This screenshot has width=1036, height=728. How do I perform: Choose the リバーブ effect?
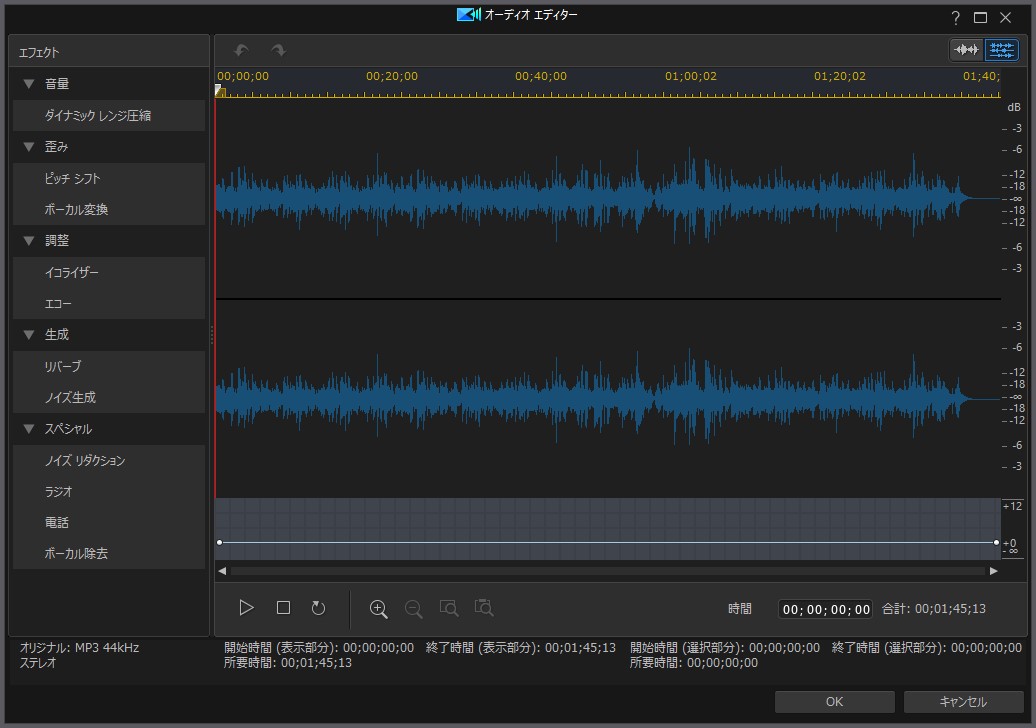pos(109,366)
